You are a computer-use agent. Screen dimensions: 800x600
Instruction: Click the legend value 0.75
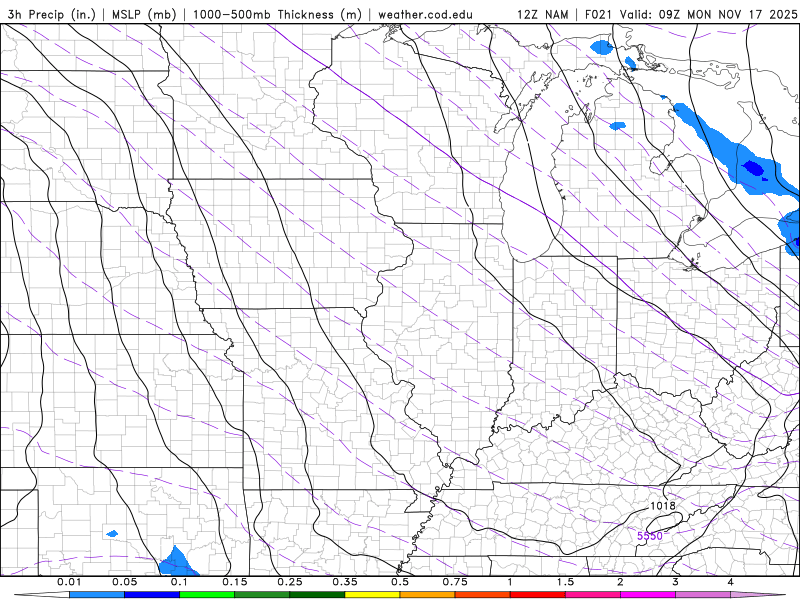pyautogui.click(x=455, y=582)
